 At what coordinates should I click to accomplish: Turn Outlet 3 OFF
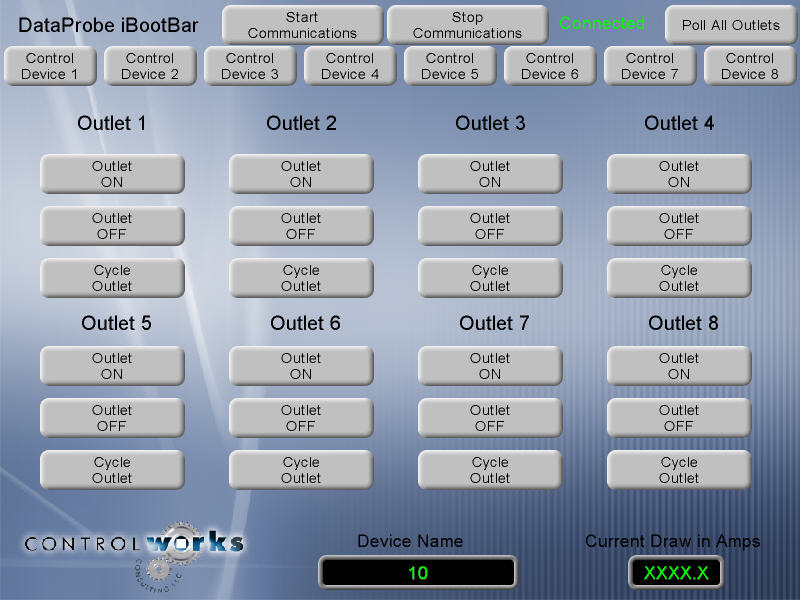point(490,226)
